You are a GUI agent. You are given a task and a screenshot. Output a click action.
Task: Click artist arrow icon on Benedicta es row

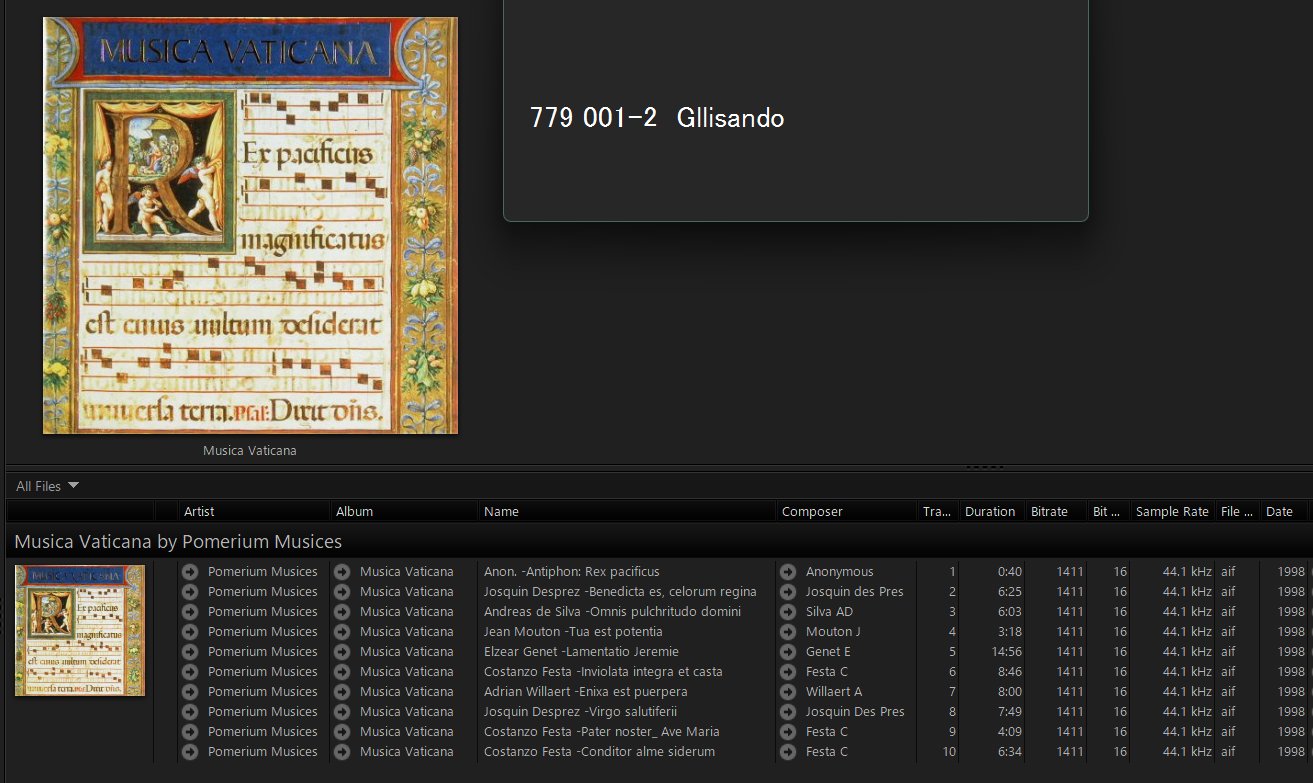190,592
